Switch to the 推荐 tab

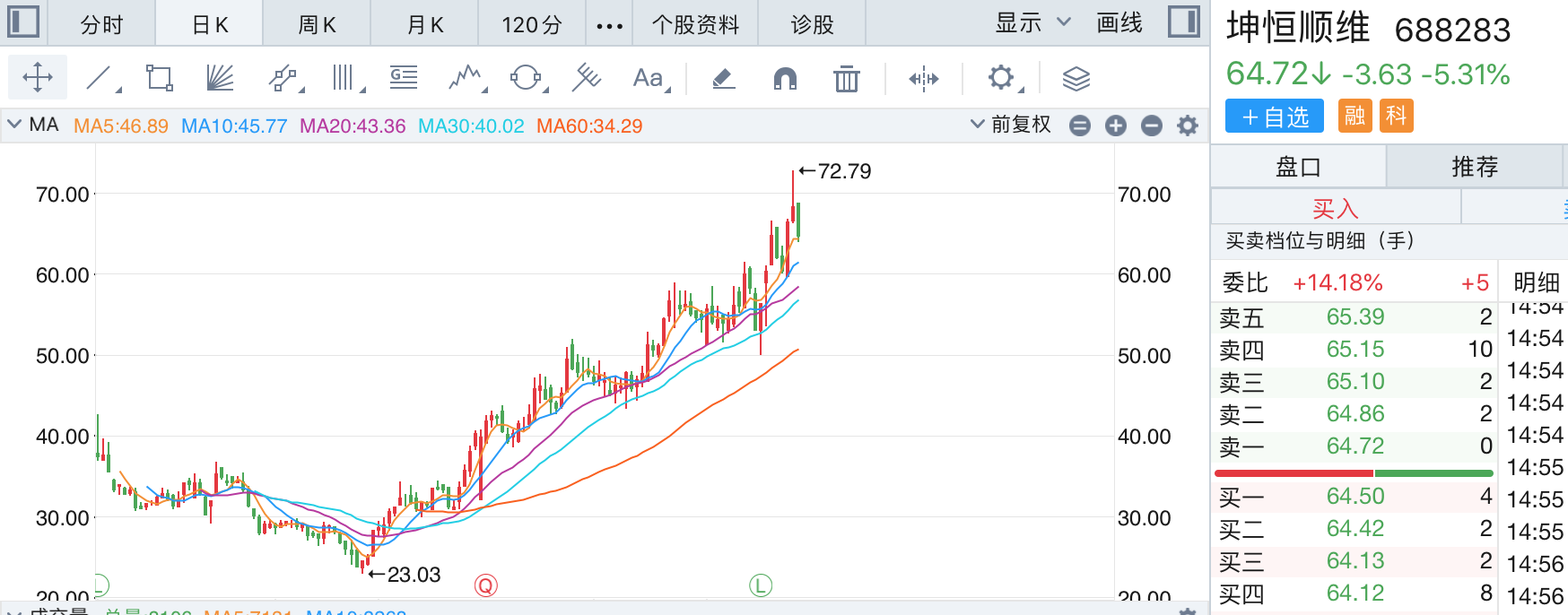(x=1475, y=167)
